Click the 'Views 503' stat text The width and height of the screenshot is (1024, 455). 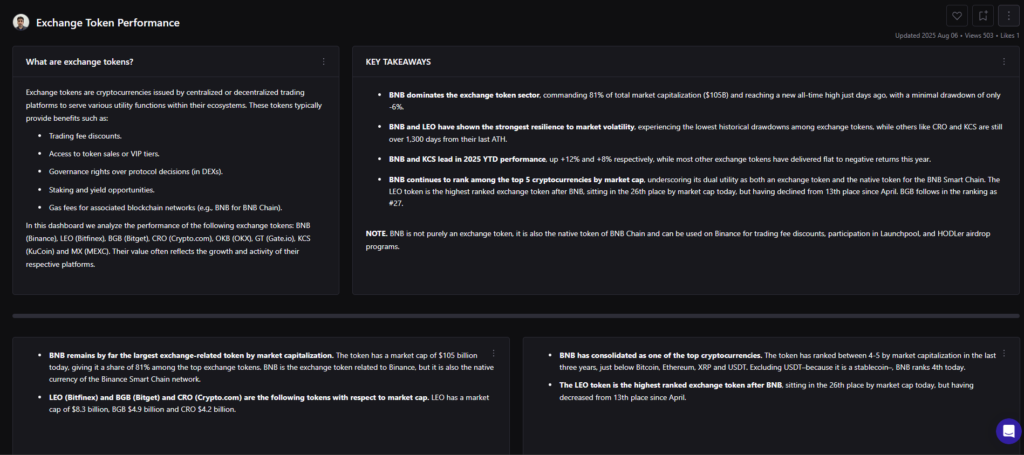pos(981,36)
